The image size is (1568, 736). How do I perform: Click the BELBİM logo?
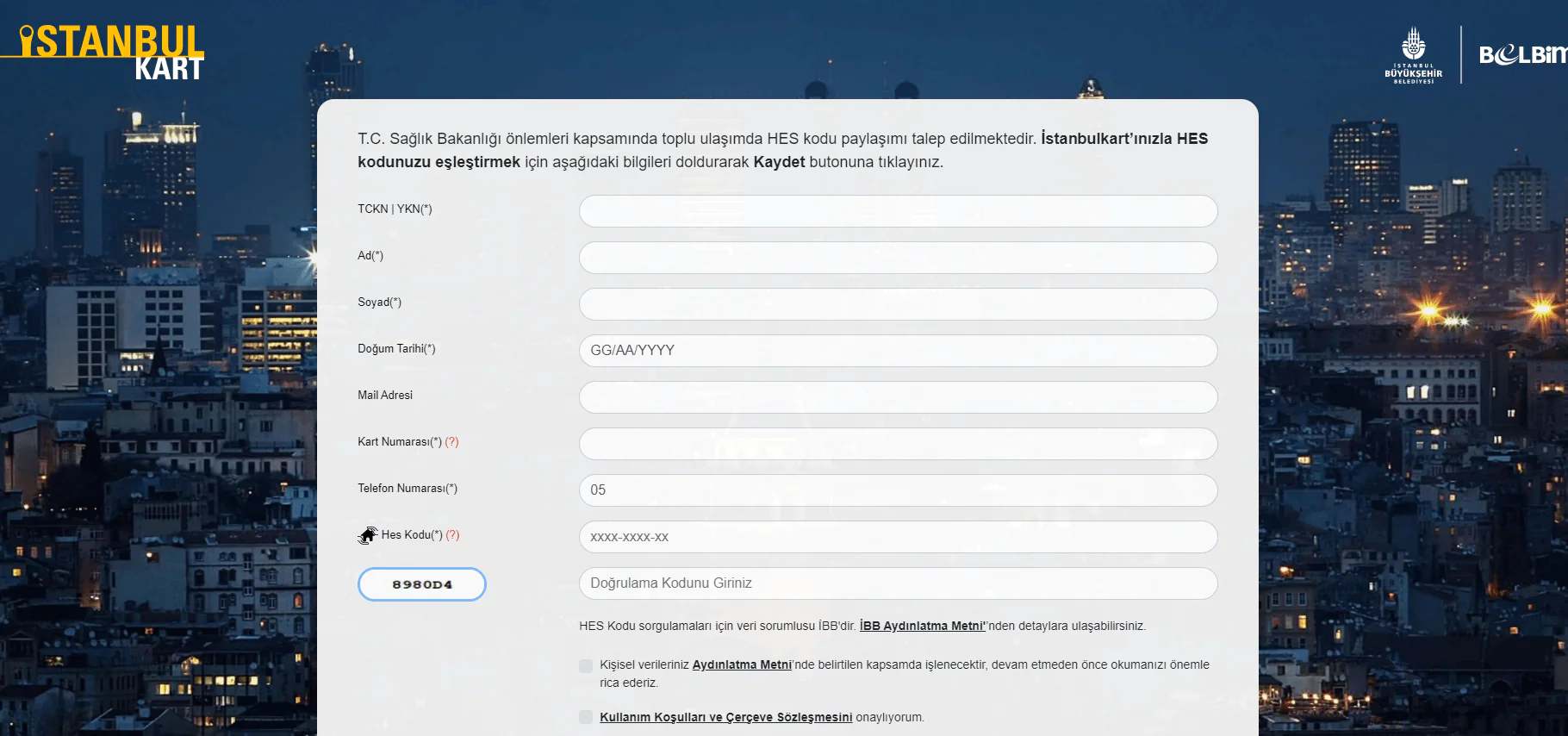[1522, 55]
